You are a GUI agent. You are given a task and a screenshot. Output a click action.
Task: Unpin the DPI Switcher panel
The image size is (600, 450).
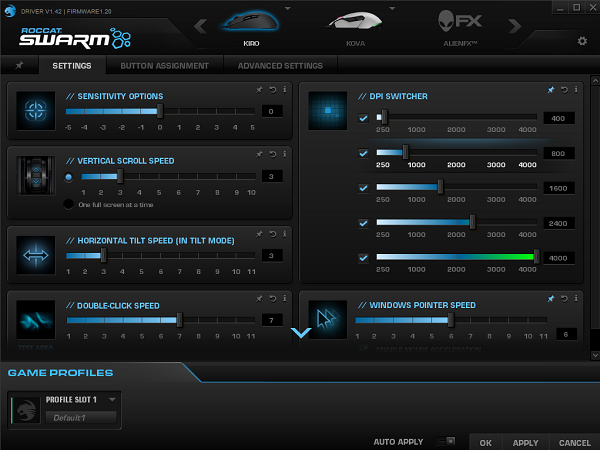click(551, 90)
